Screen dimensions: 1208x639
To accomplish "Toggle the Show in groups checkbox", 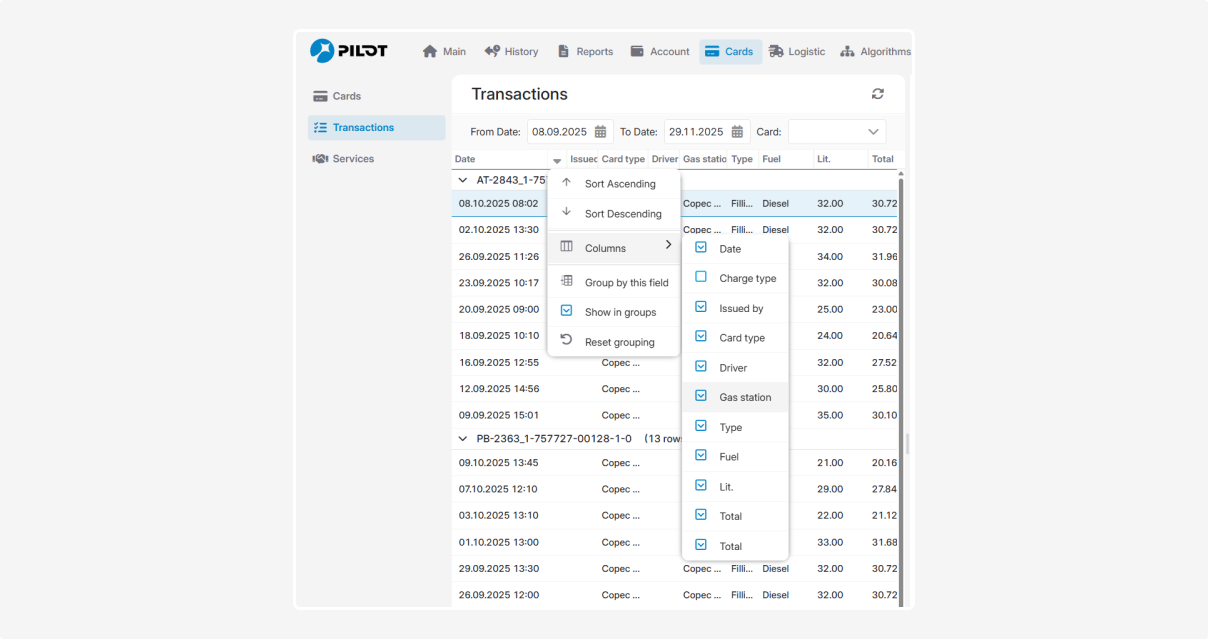I will point(566,311).
